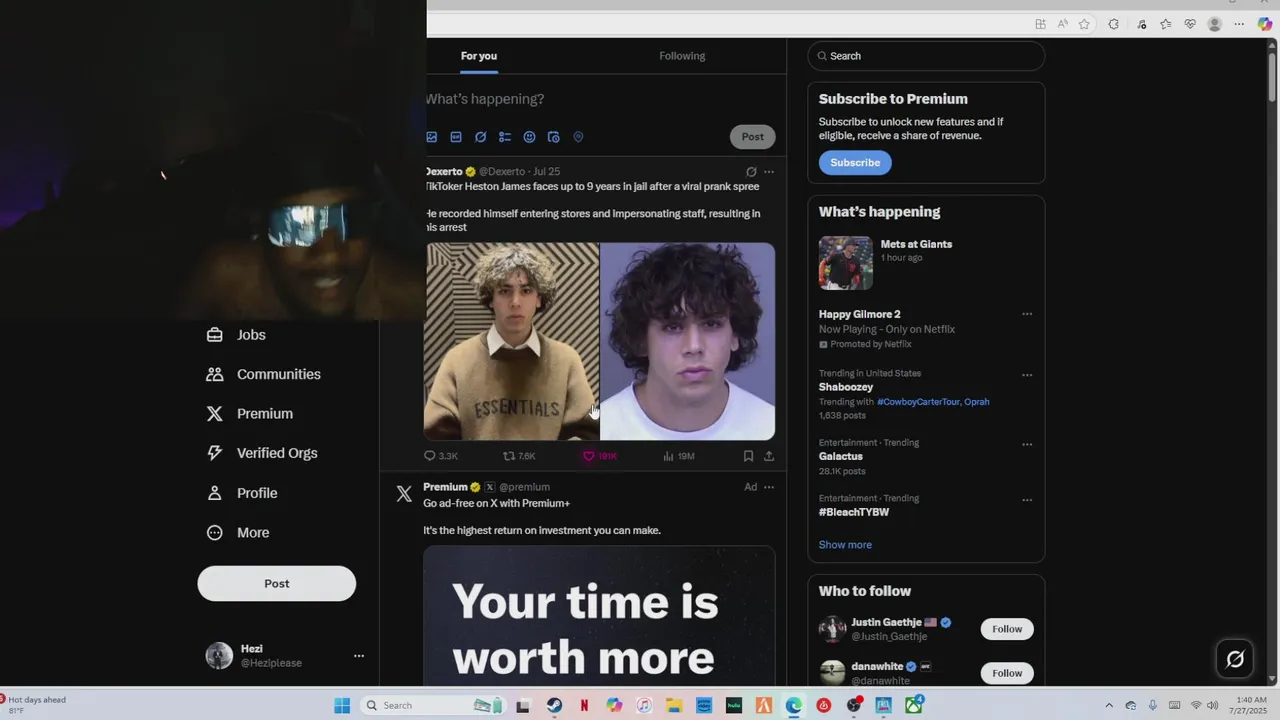Image resolution: width=1280 pixels, height=720 pixels.
Task: Open Edge extensions puzzle icon
Action: pos(1113,24)
